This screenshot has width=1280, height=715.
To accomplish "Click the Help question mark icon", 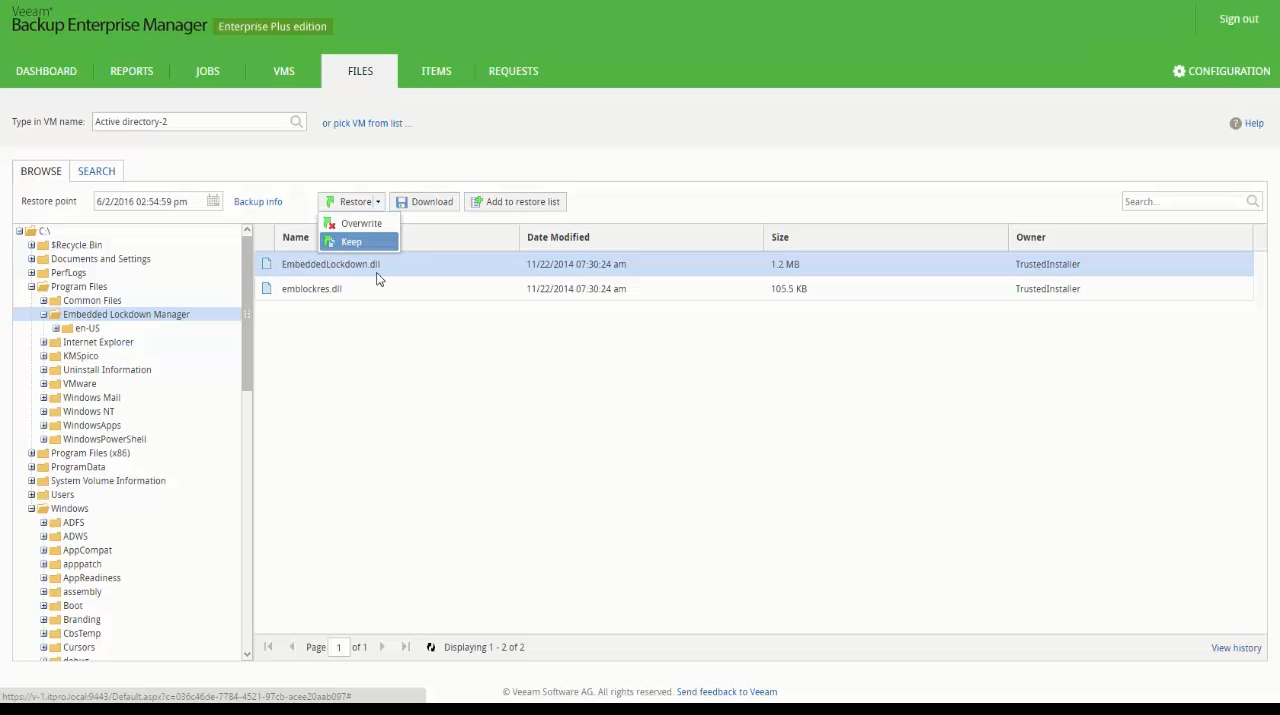I will pyautogui.click(x=1235, y=124).
